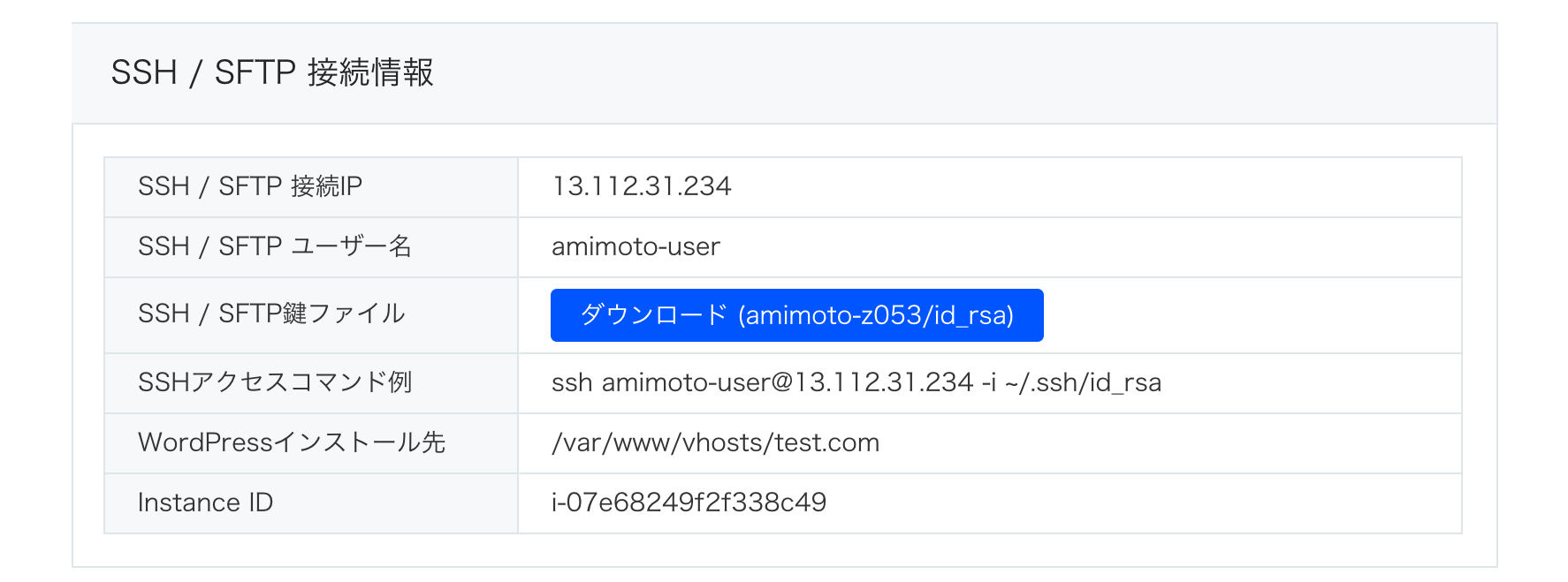Click the ダウンロード text on the blue button
Viewport: 1568px width, 582px height.
653,314
